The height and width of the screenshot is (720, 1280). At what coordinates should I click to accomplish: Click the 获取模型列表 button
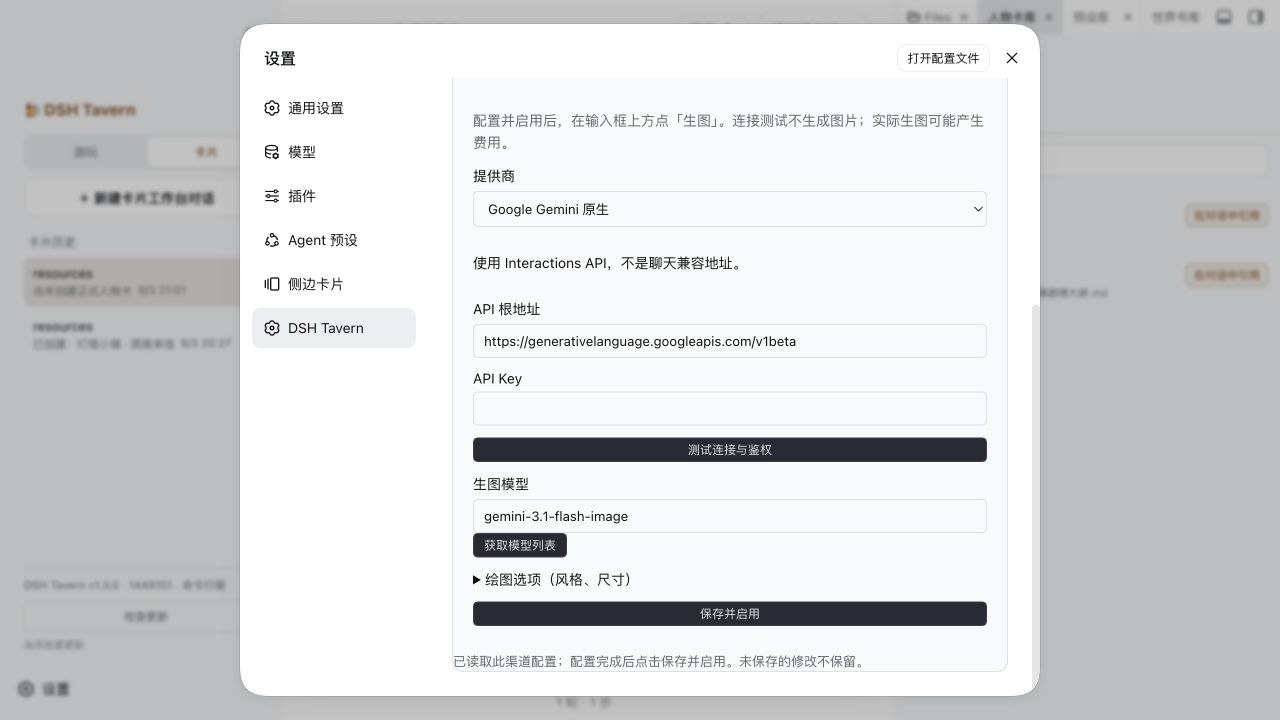click(x=520, y=545)
